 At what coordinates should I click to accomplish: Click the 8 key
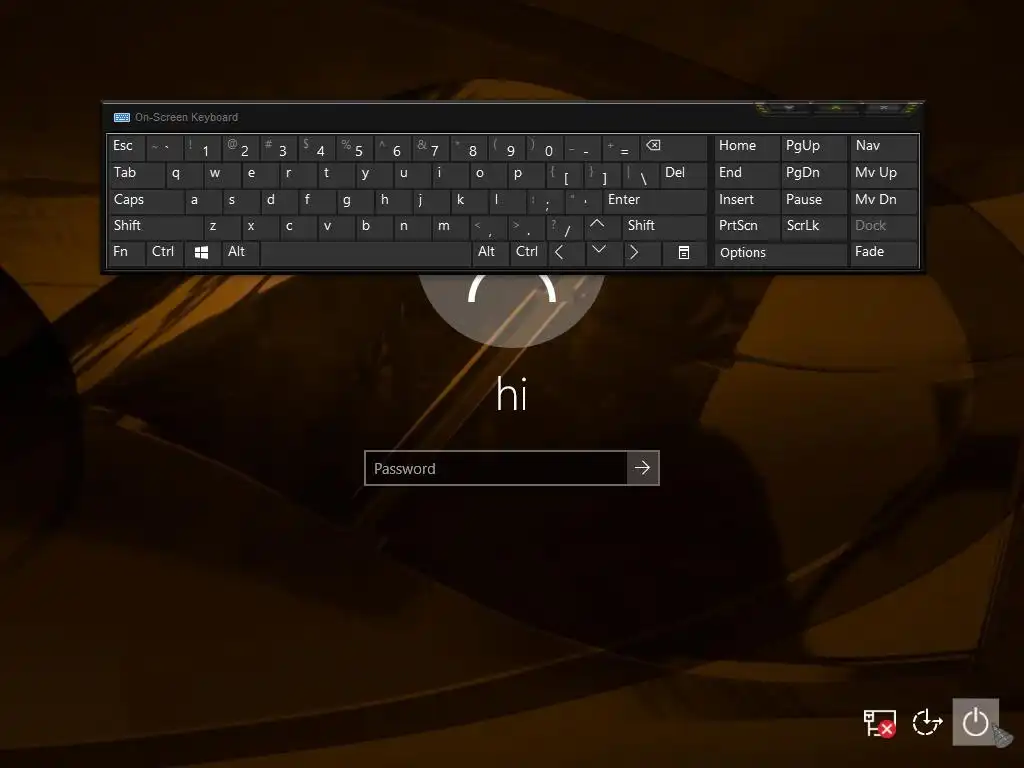[x=469, y=148]
